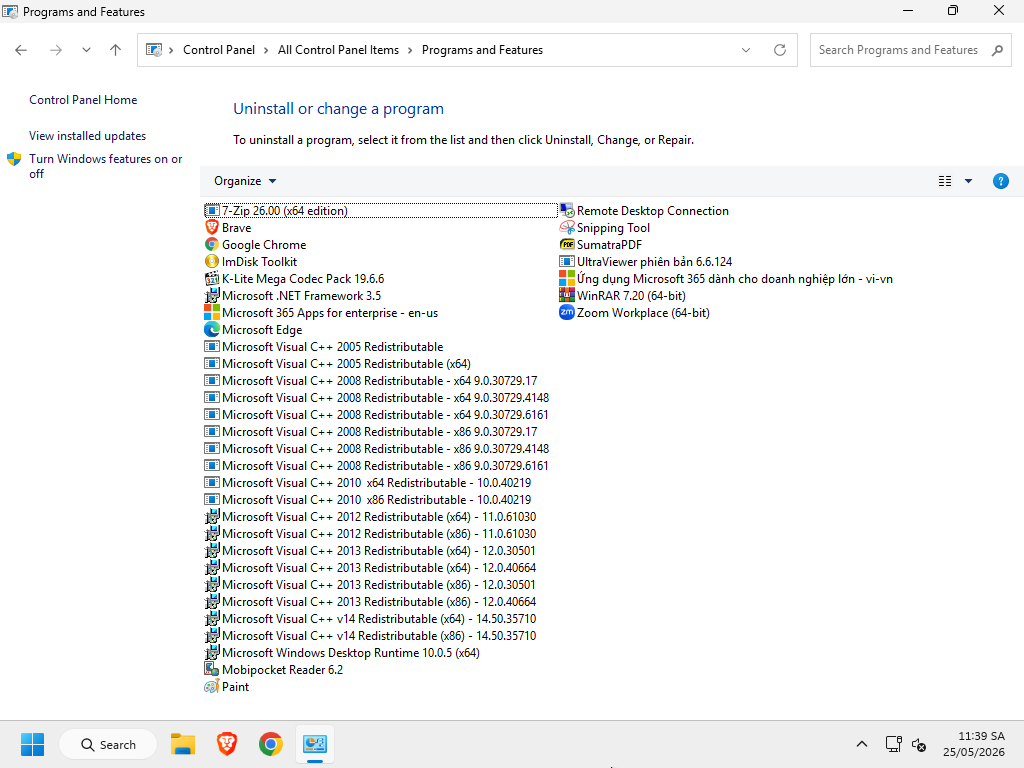Open Control Panel Home link

tap(83, 100)
